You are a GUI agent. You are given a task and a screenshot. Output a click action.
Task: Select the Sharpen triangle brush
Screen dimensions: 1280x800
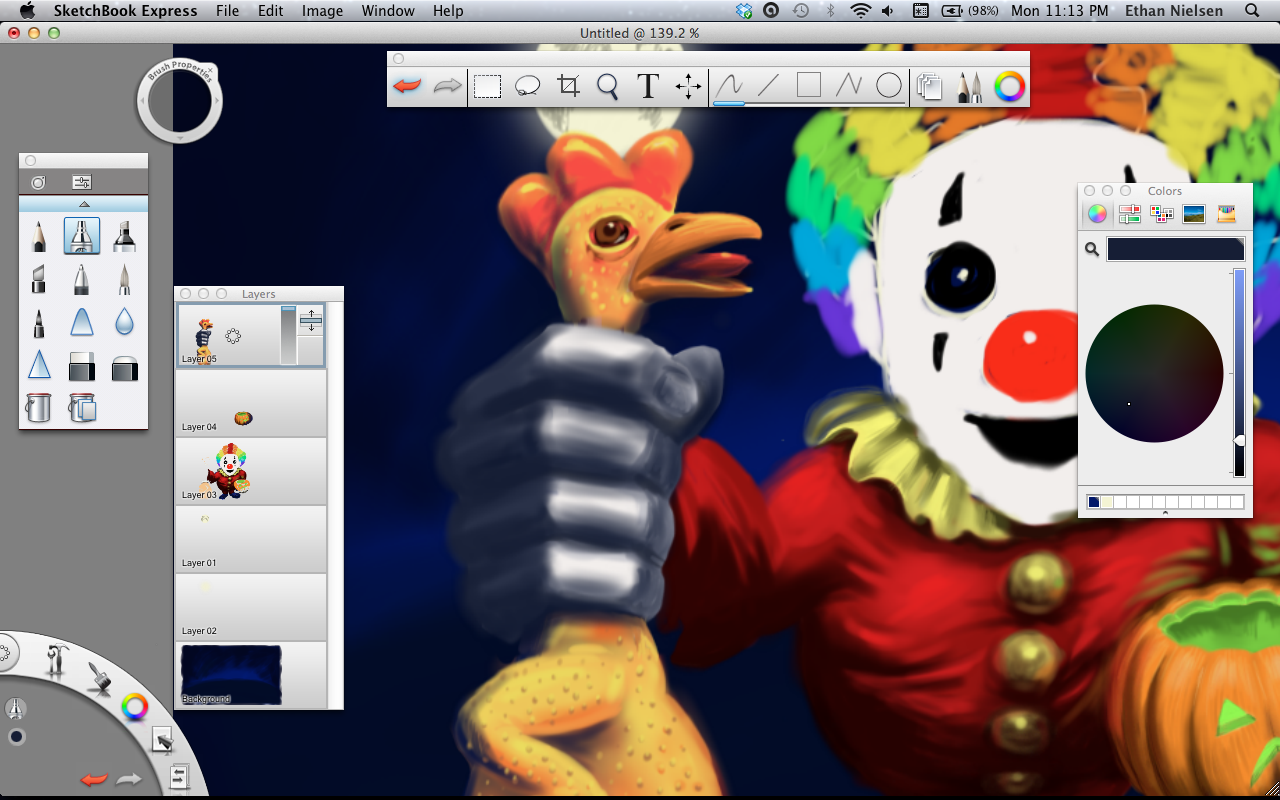coord(38,365)
